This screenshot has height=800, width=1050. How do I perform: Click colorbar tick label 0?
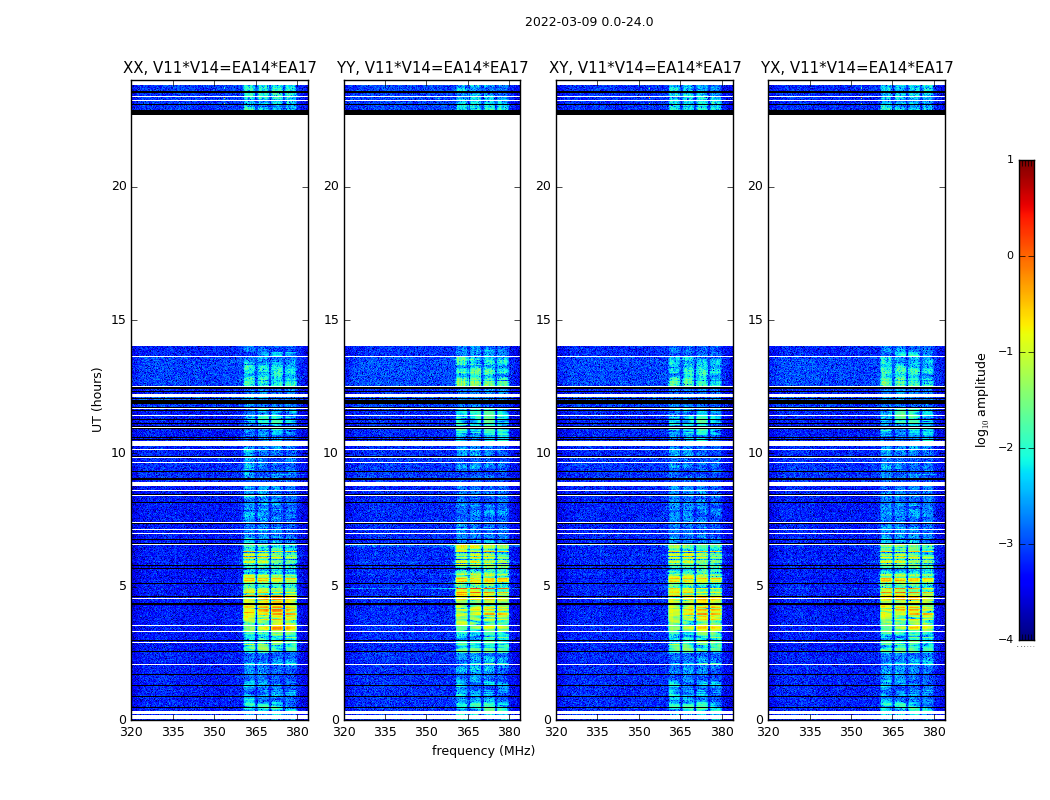1010,256
